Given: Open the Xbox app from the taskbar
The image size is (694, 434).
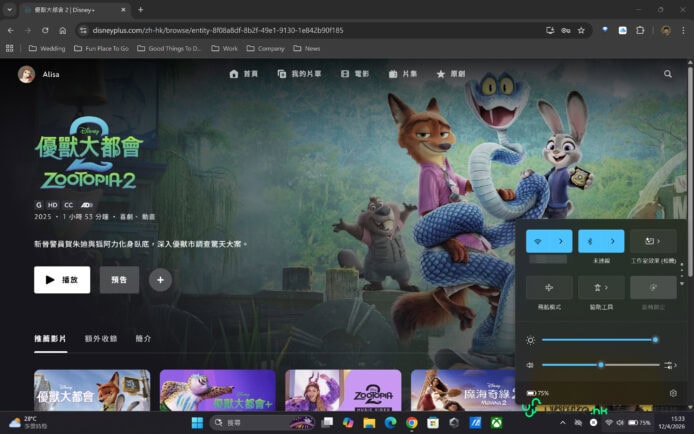Looking at the screenshot, I should coord(497,423).
